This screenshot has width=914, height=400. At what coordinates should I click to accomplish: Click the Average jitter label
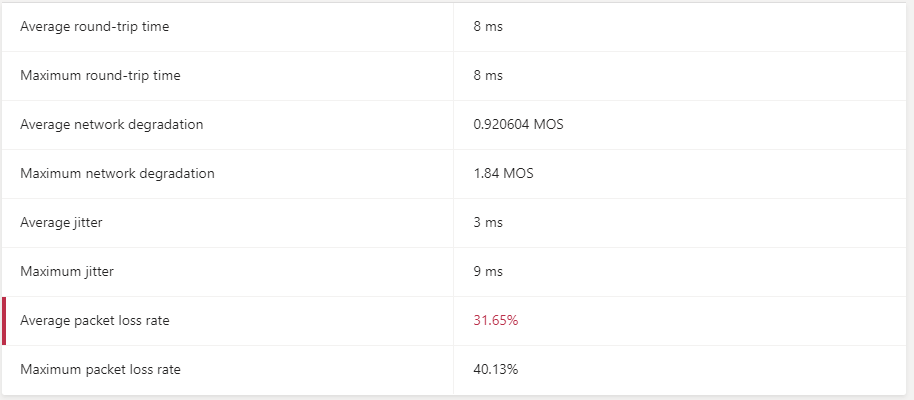pyautogui.click(x=61, y=223)
